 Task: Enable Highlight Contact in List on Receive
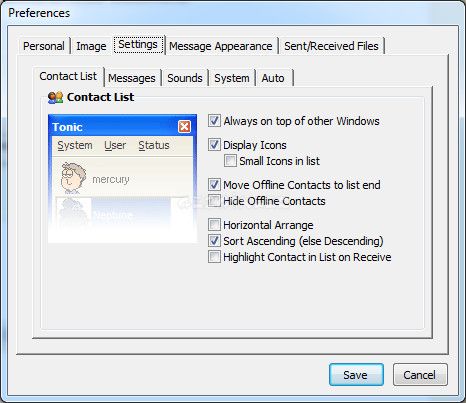click(x=214, y=257)
